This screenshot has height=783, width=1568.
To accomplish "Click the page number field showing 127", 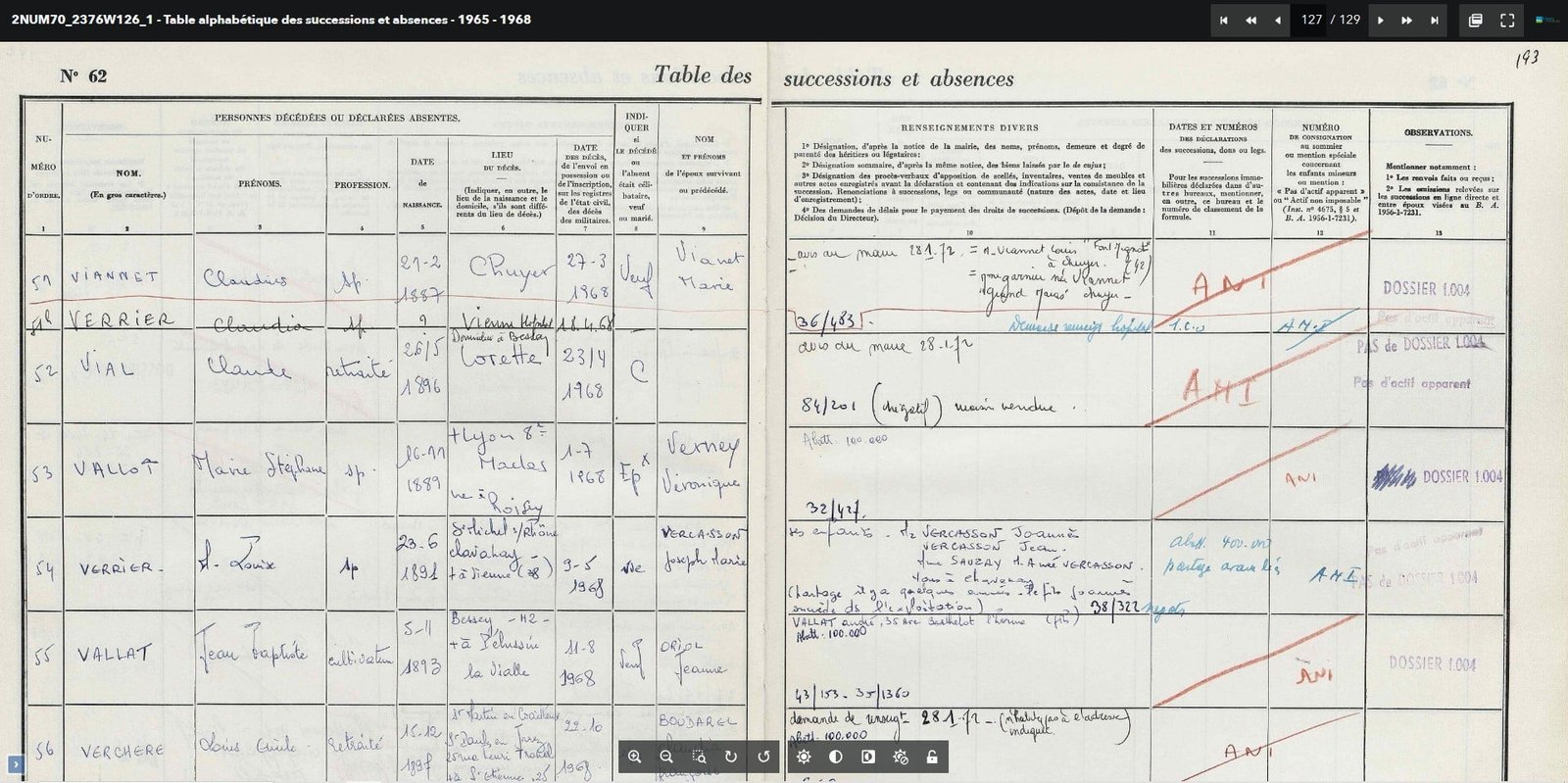I will 1311,20.
